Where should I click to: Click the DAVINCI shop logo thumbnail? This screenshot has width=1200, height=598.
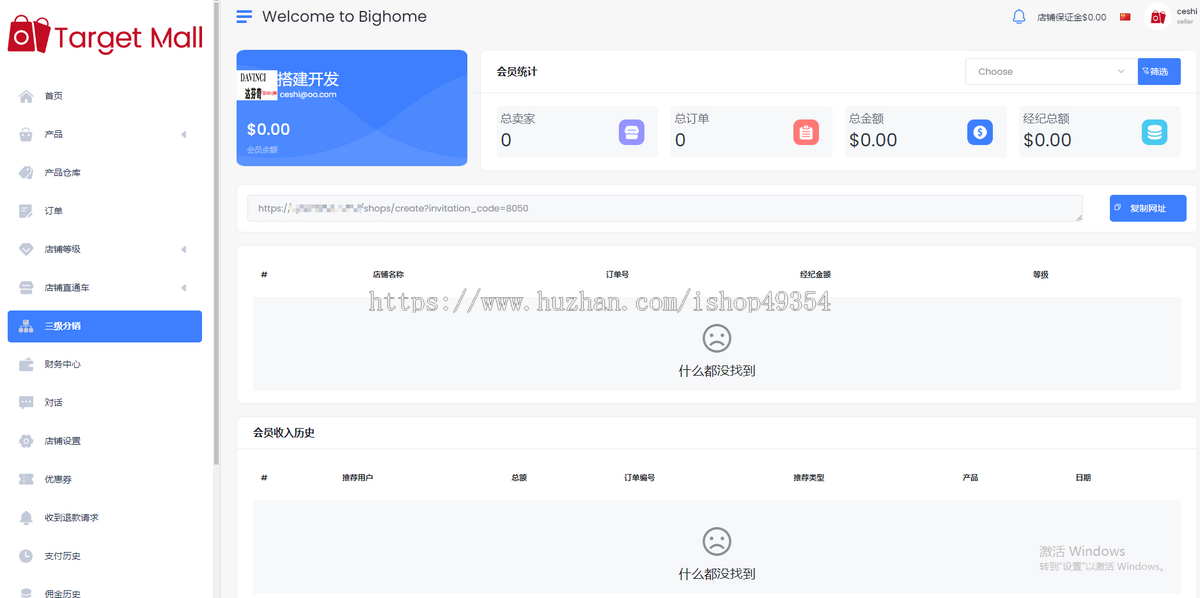258,85
